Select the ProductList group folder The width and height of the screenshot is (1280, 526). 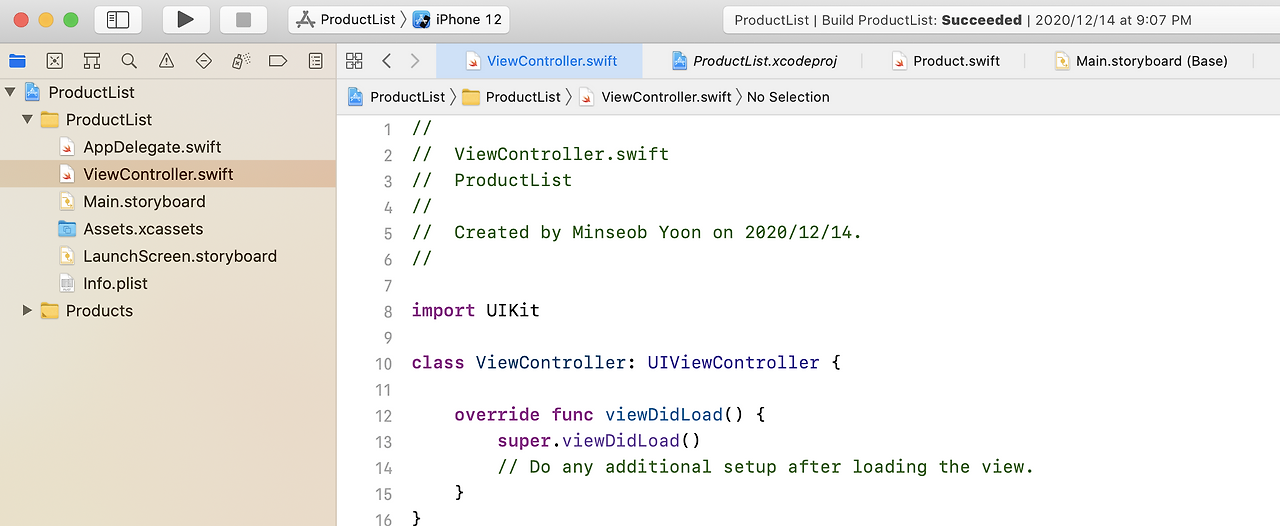coord(109,119)
